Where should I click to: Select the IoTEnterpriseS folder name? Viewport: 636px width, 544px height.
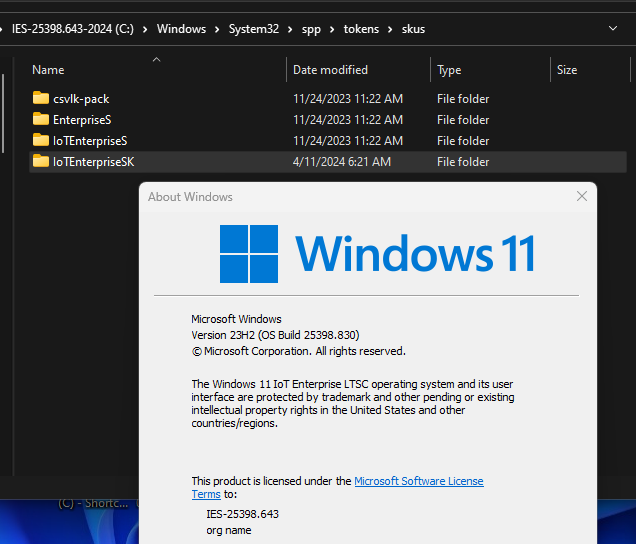coord(90,141)
